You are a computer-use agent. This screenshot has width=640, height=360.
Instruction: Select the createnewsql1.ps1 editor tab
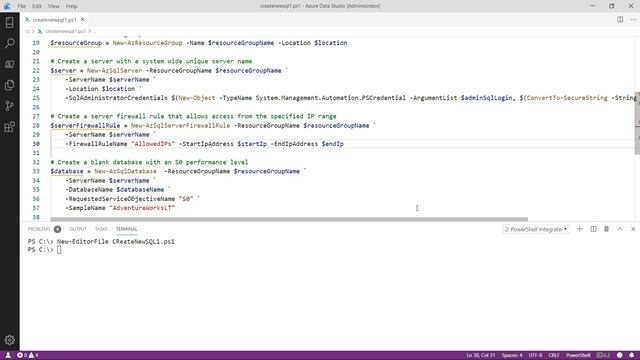point(54,20)
